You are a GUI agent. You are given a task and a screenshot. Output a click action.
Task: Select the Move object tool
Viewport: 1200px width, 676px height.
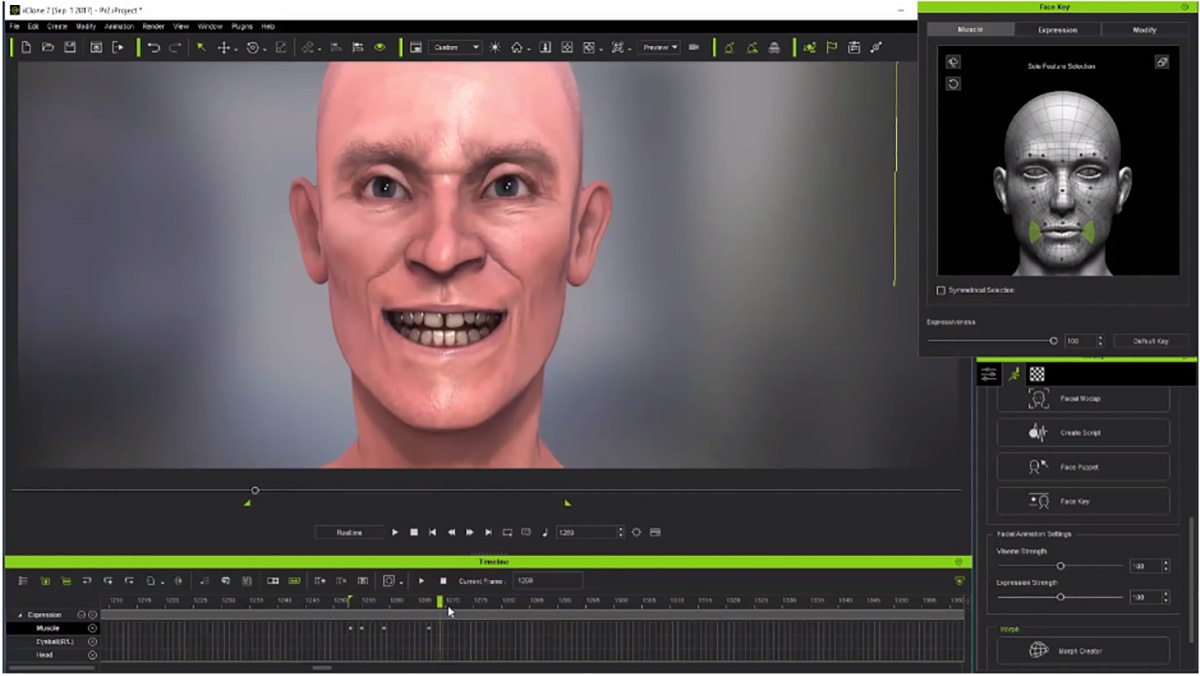(x=224, y=47)
